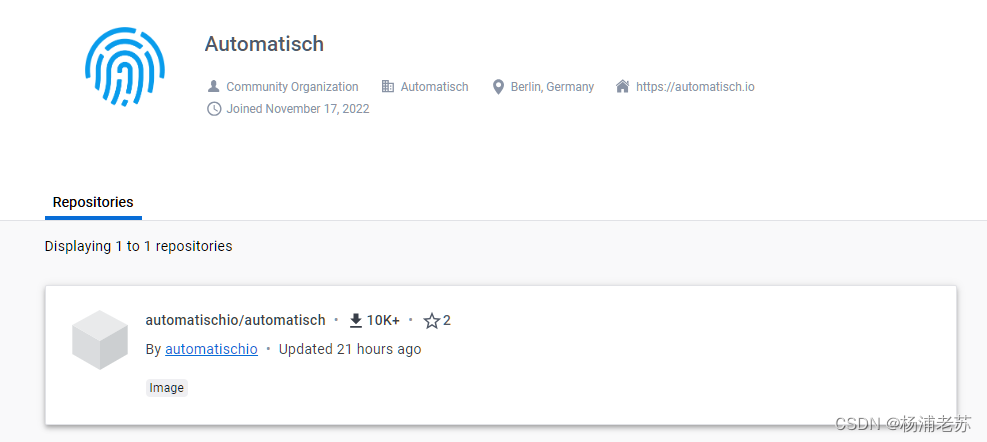
Task: Open the automatischio/automatisch repository title
Action: tap(235, 320)
